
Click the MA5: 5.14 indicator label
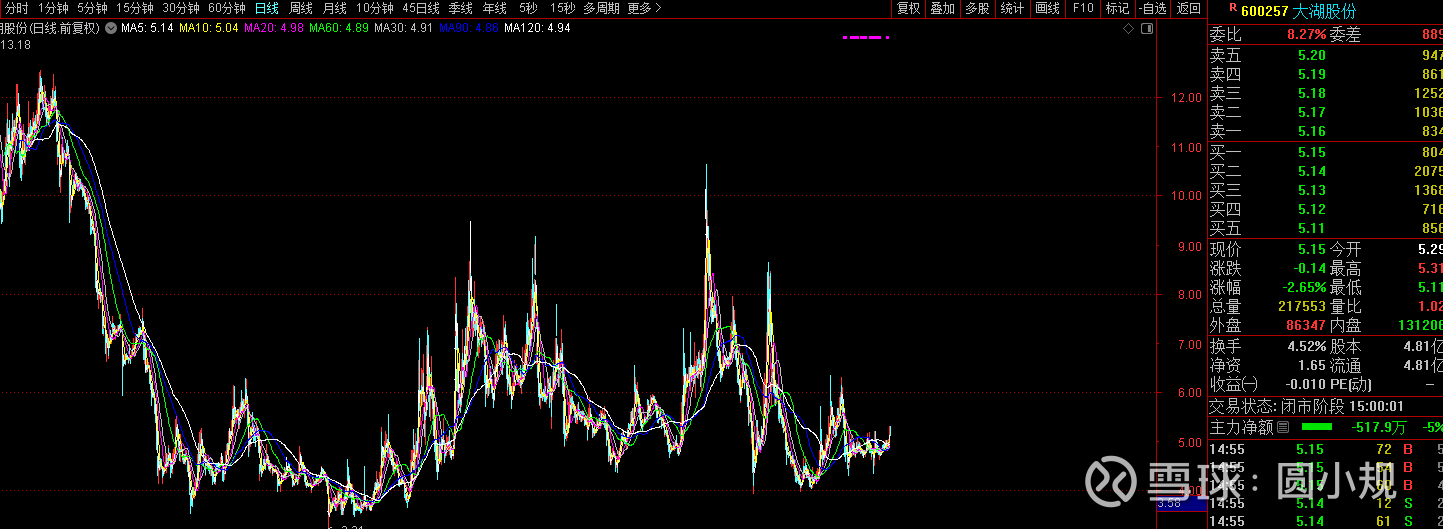147,28
